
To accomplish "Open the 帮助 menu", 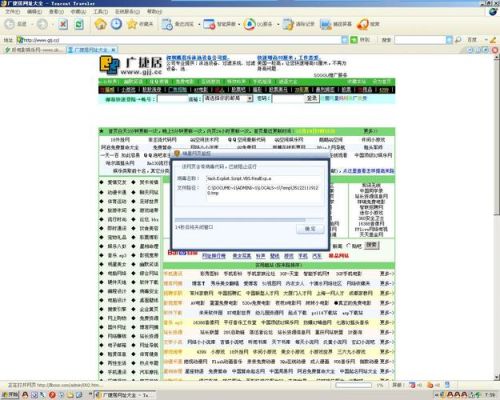I will [x=154, y=12].
